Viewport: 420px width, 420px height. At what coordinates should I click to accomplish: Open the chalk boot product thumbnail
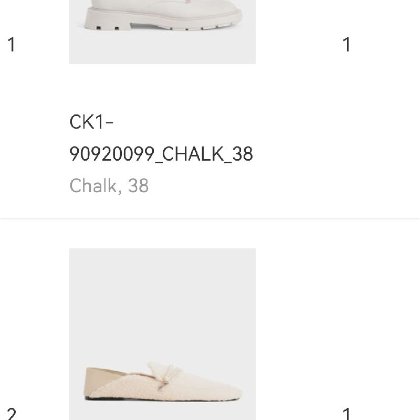[x=162, y=32]
